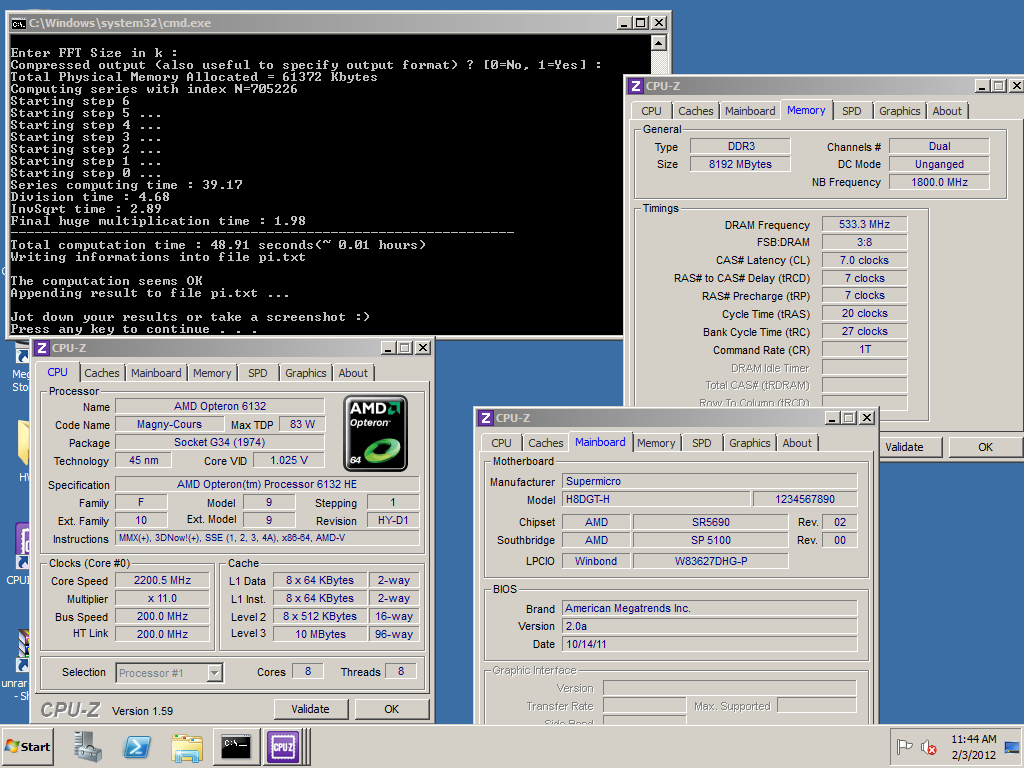Switch to Caches tab in Memory window
This screenshot has width=1024, height=768.
pos(696,111)
